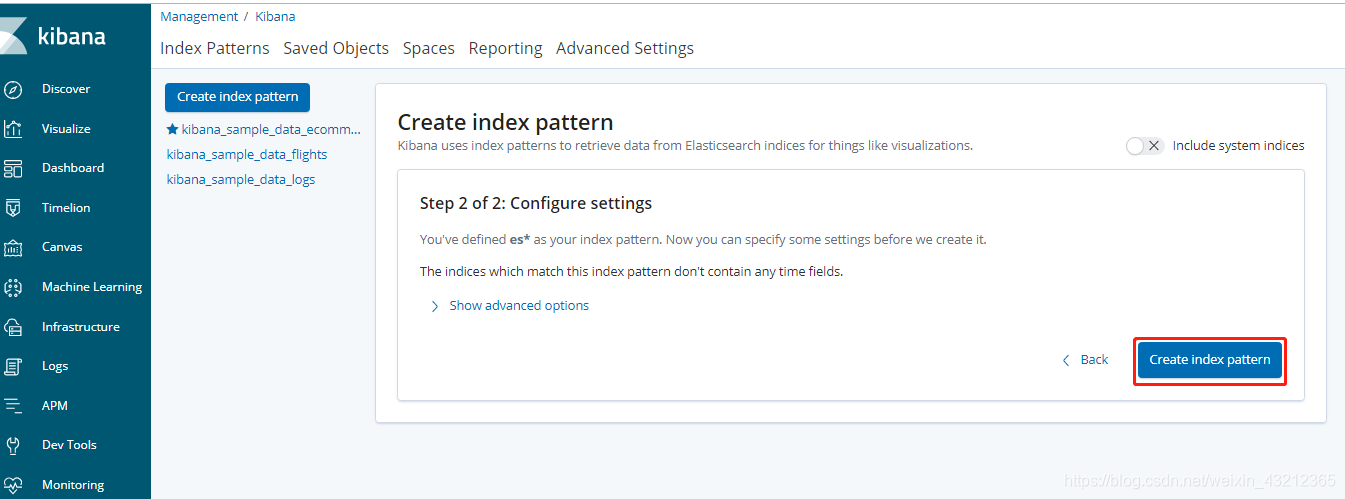Select kibana_sample_data_logs index pattern

tap(241, 180)
